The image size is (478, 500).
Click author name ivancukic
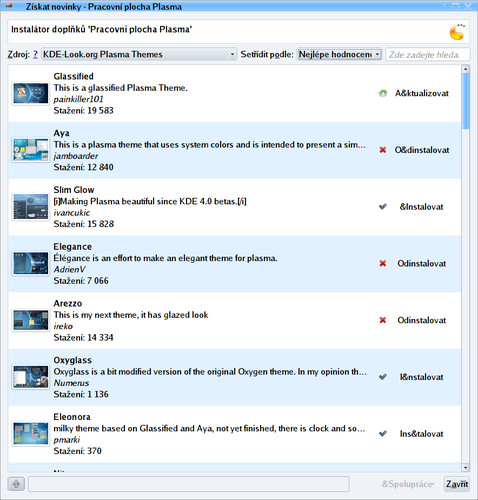pos(71,212)
